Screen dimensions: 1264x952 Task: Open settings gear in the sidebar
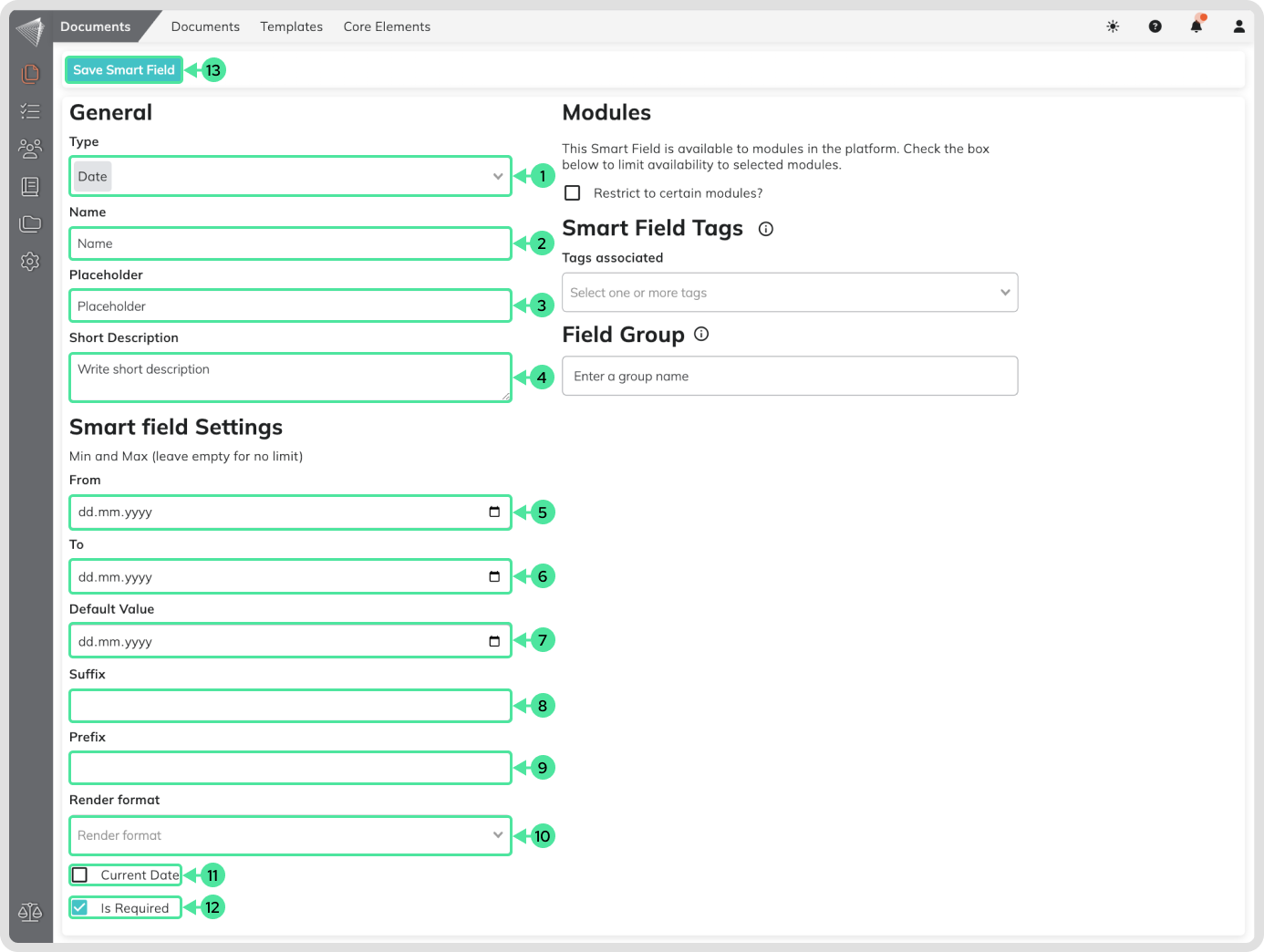[30, 262]
